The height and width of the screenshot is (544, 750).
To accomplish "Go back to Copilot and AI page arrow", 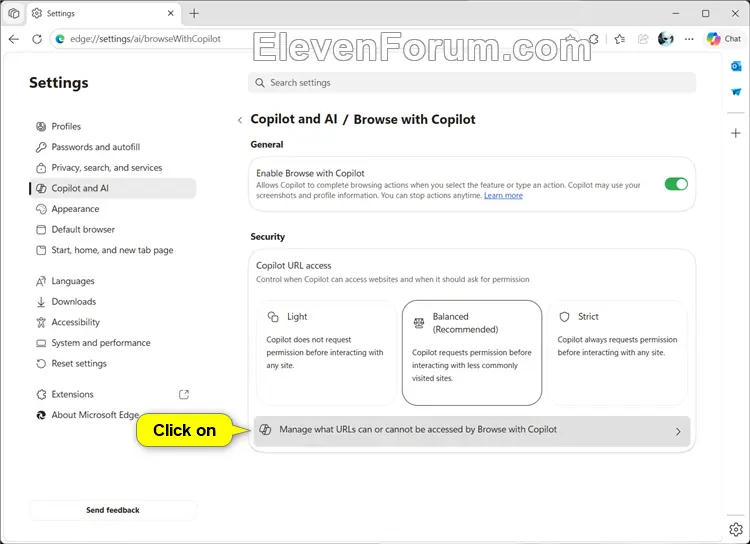I will [240, 120].
